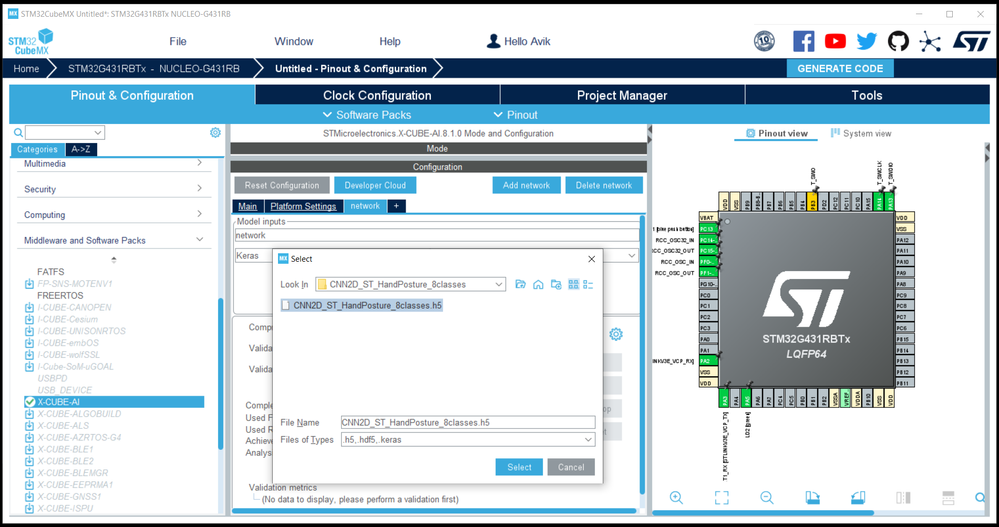Image resolution: width=999 pixels, height=527 pixels.
Task: Click Select button in file dialog
Action: 519,467
